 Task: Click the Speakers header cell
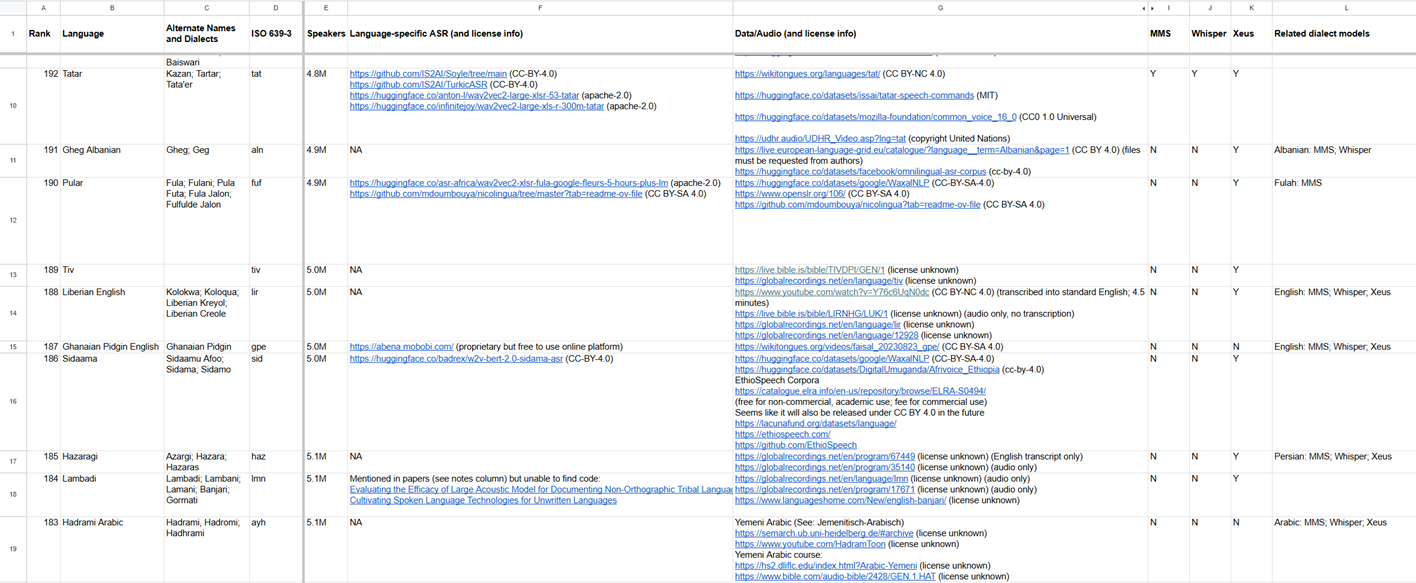(x=325, y=34)
